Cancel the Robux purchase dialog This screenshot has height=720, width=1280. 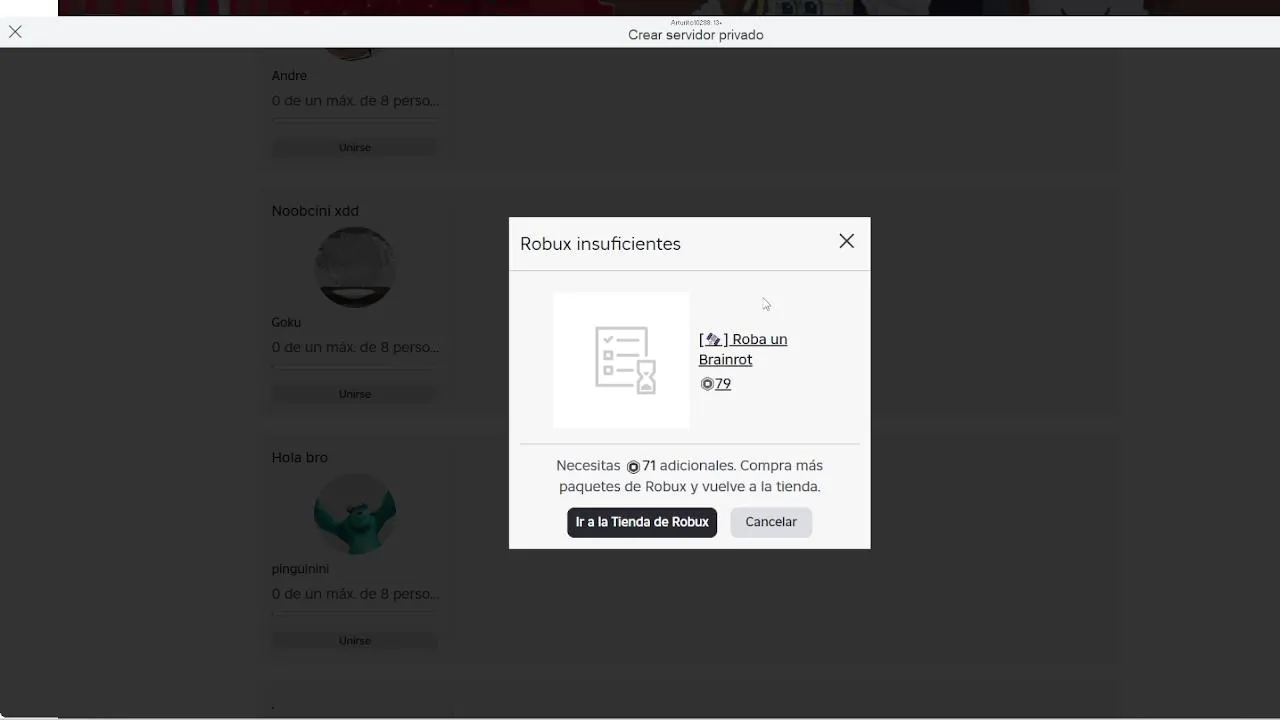pyautogui.click(x=771, y=522)
